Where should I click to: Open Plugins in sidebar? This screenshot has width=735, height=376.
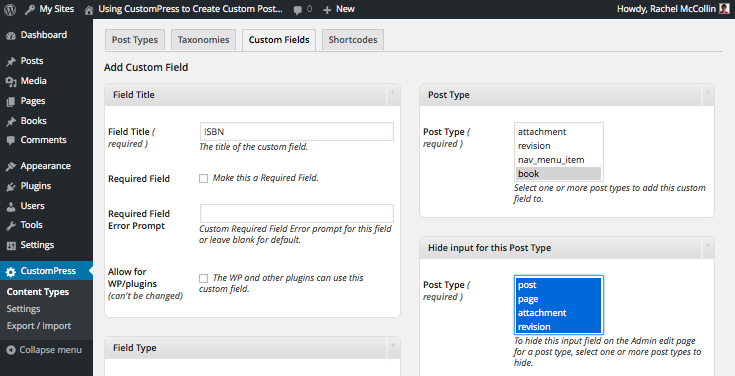coord(36,186)
